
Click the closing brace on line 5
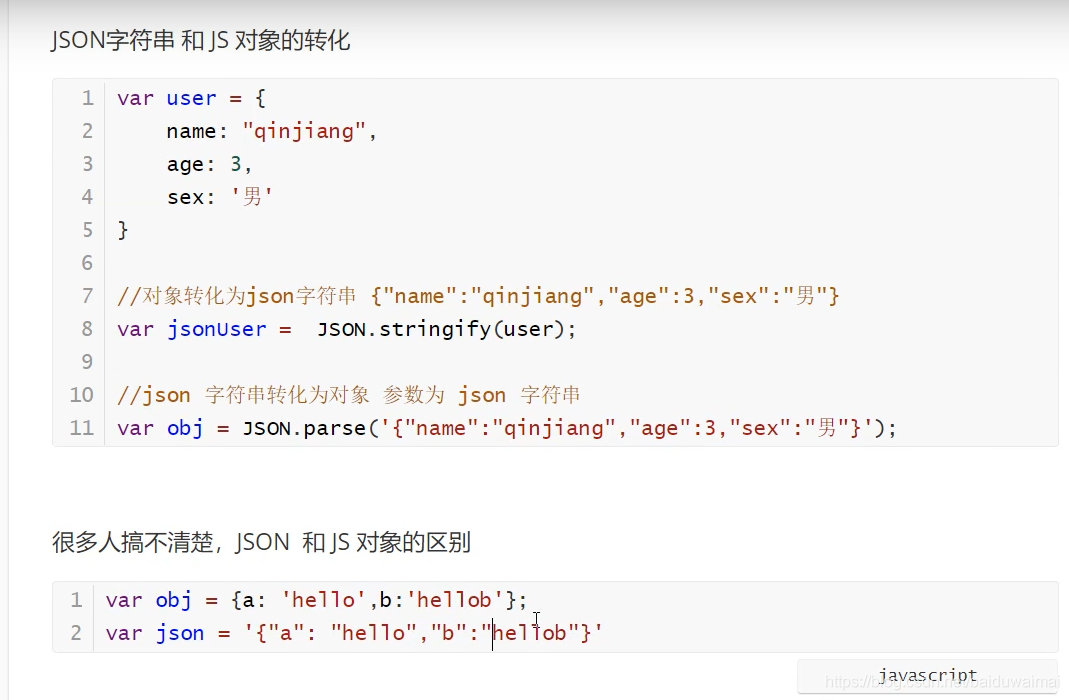(x=123, y=230)
